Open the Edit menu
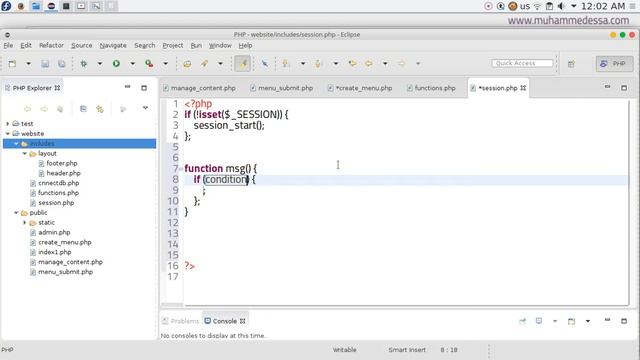640x360 pixels. pyautogui.click(x=26, y=45)
